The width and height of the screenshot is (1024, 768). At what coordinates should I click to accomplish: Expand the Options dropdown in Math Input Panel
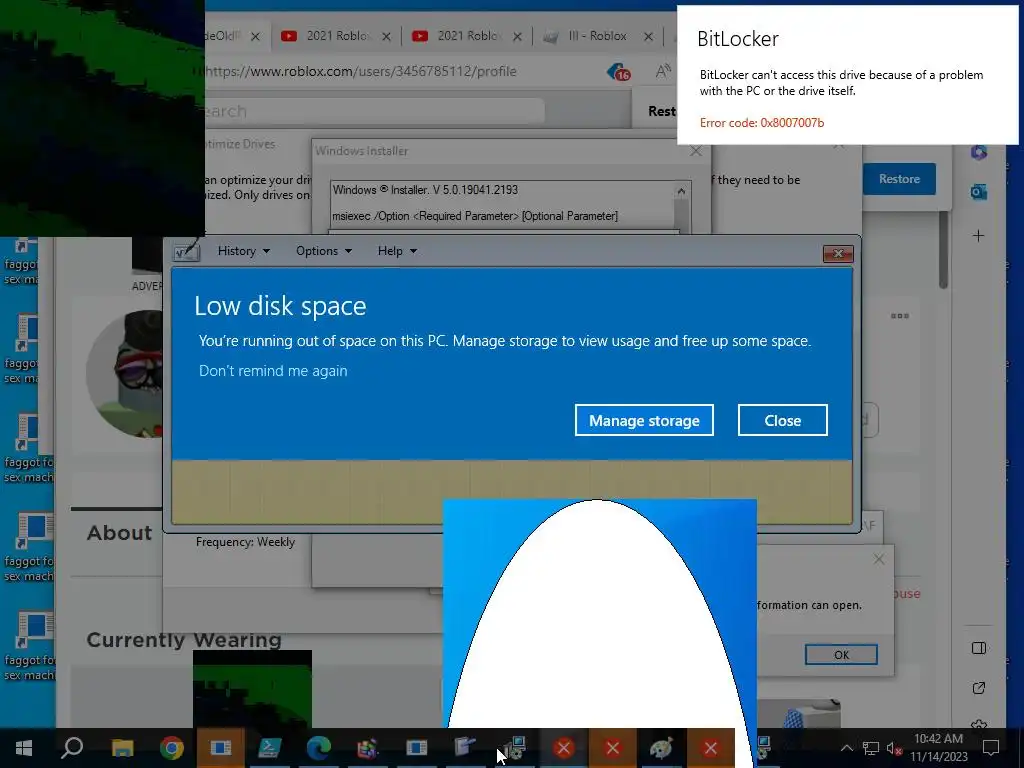323,251
